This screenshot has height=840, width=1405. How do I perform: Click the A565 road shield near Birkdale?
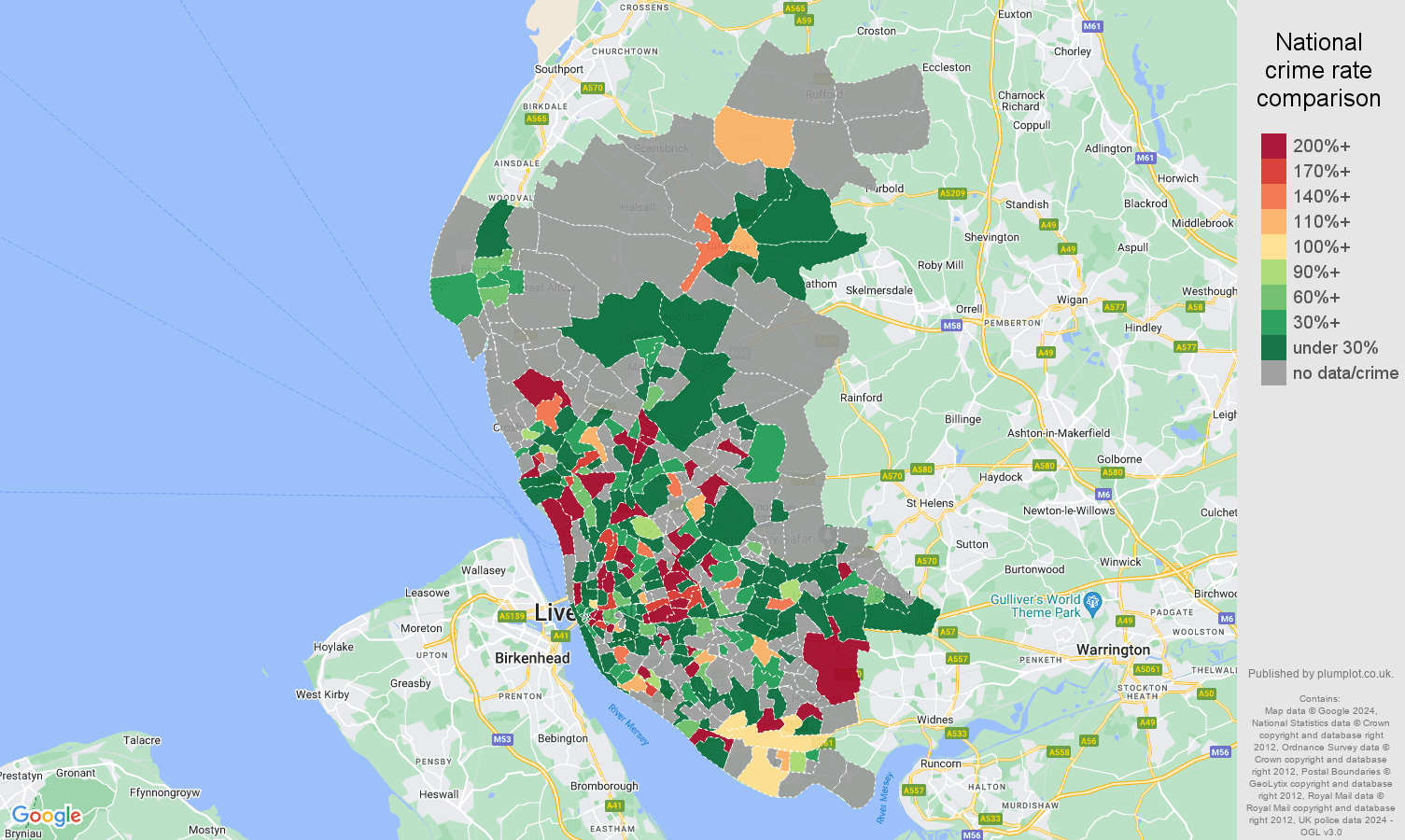point(536,119)
